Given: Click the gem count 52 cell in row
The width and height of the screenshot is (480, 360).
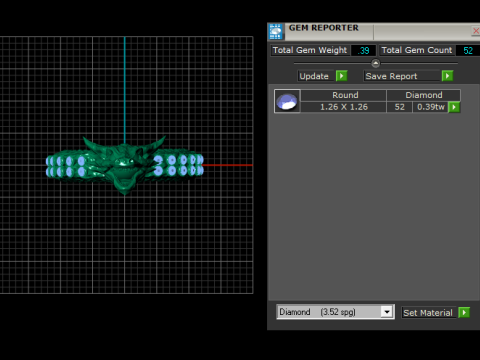Looking at the screenshot, I should [400, 107].
